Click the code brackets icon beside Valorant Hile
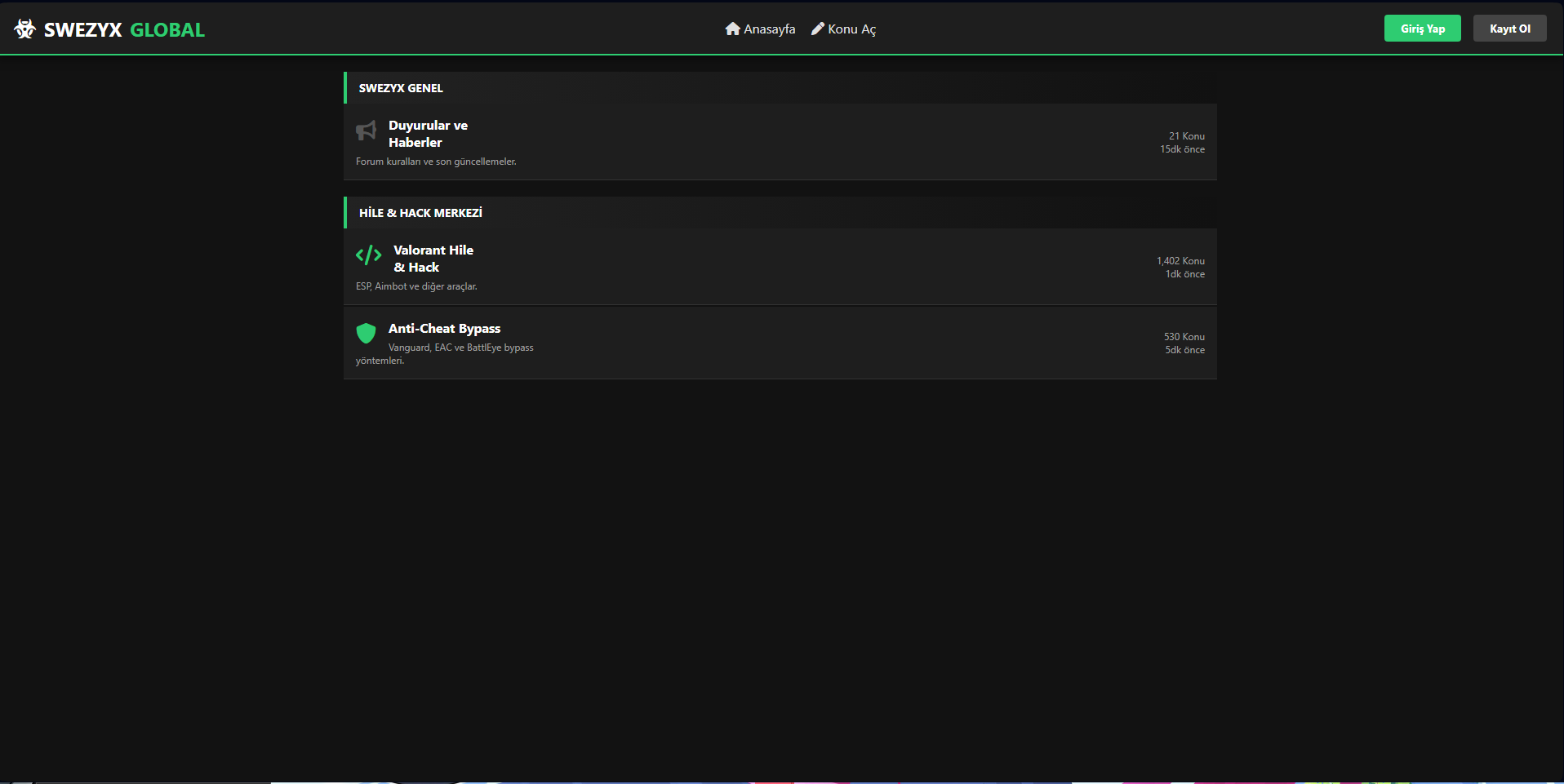The image size is (1564, 784). coord(368,255)
